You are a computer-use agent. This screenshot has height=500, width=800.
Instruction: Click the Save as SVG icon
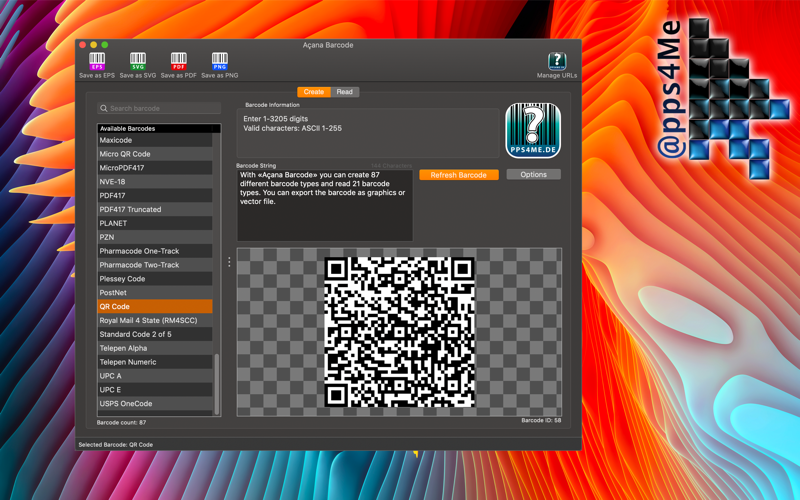point(138,61)
